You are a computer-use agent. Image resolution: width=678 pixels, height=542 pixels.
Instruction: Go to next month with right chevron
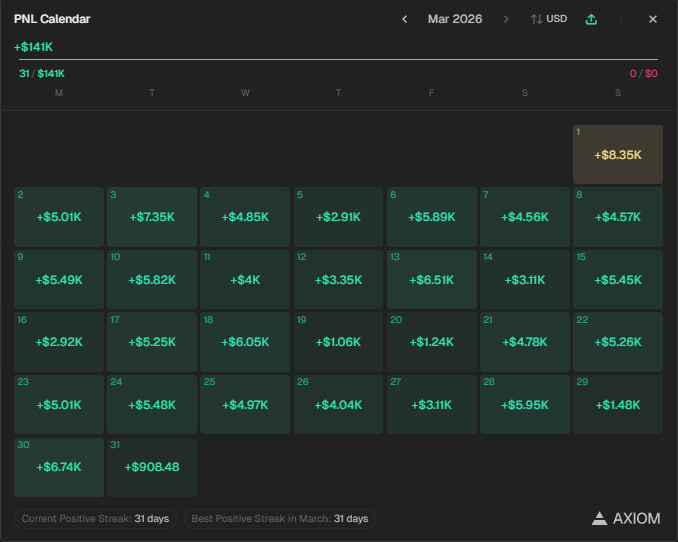[x=505, y=19]
